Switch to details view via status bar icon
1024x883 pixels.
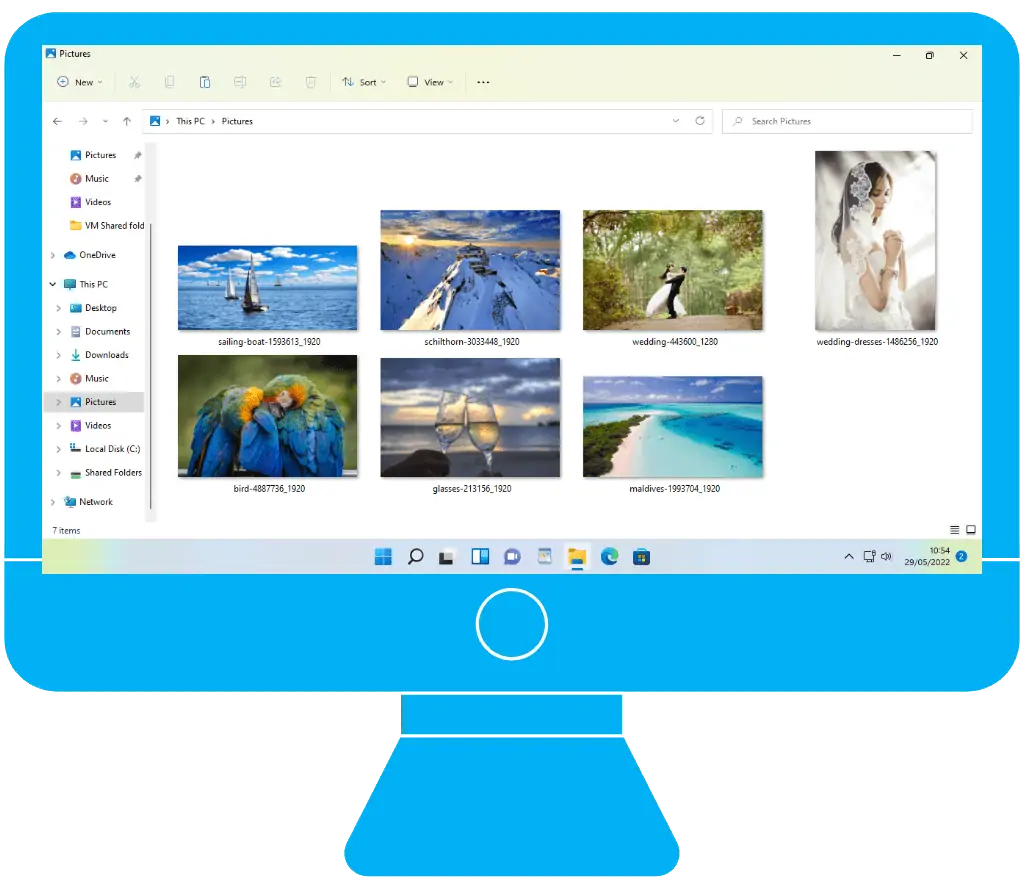[x=954, y=528]
